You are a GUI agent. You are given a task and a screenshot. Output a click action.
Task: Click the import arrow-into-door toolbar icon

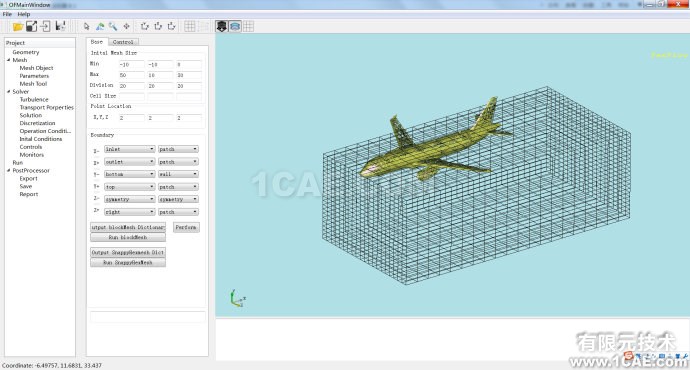(45, 26)
